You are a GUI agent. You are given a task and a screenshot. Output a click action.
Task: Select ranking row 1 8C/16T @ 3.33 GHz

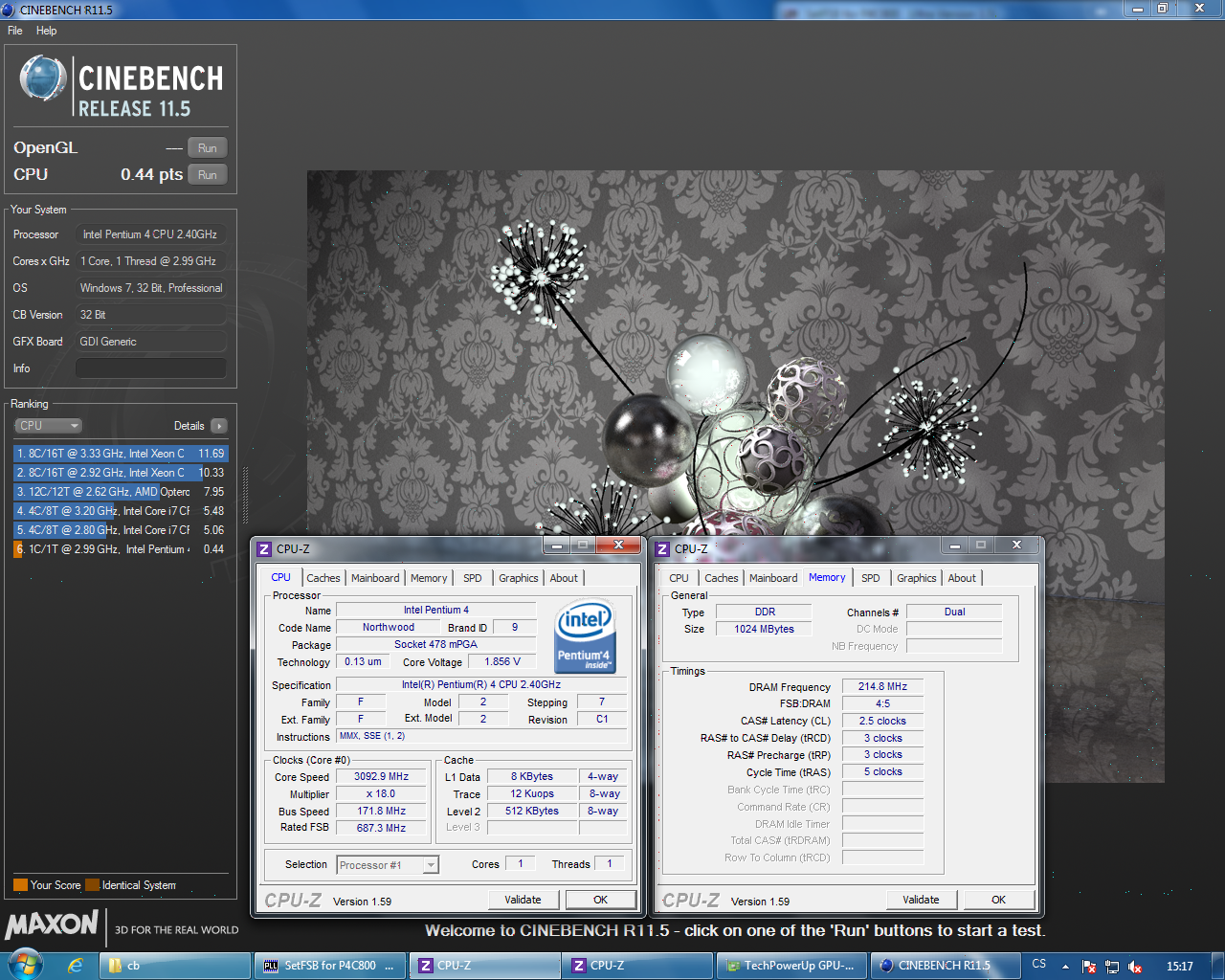click(121, 454)
